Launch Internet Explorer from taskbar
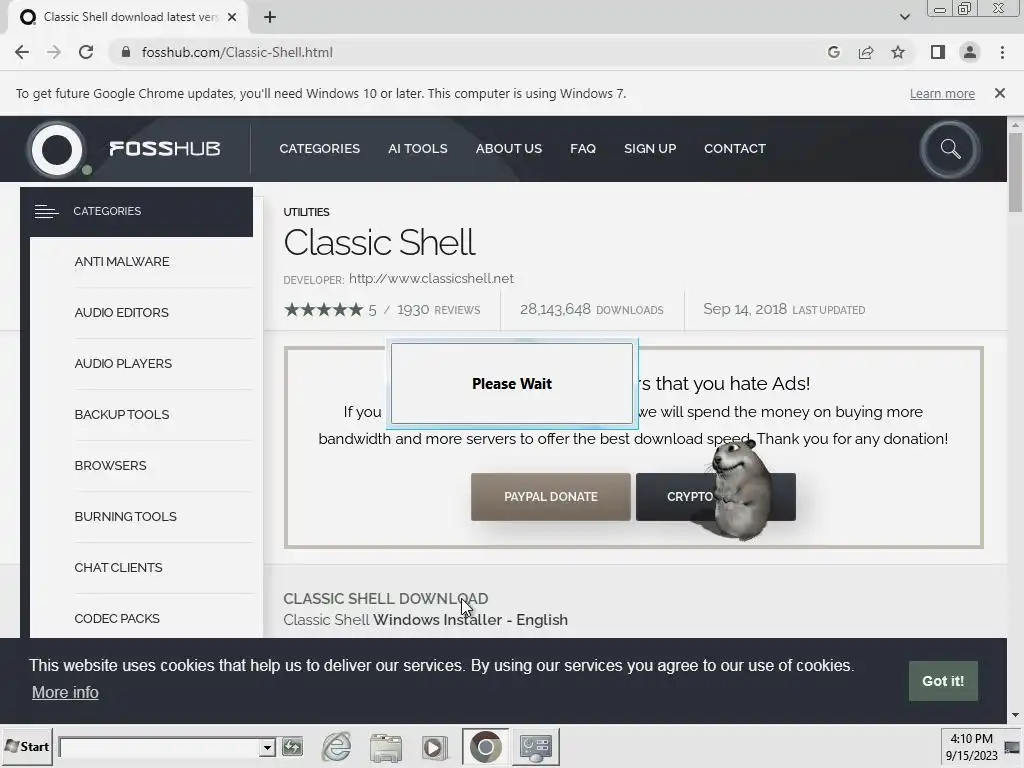The height and width of the screenshot is (768, 1024). 337,746
